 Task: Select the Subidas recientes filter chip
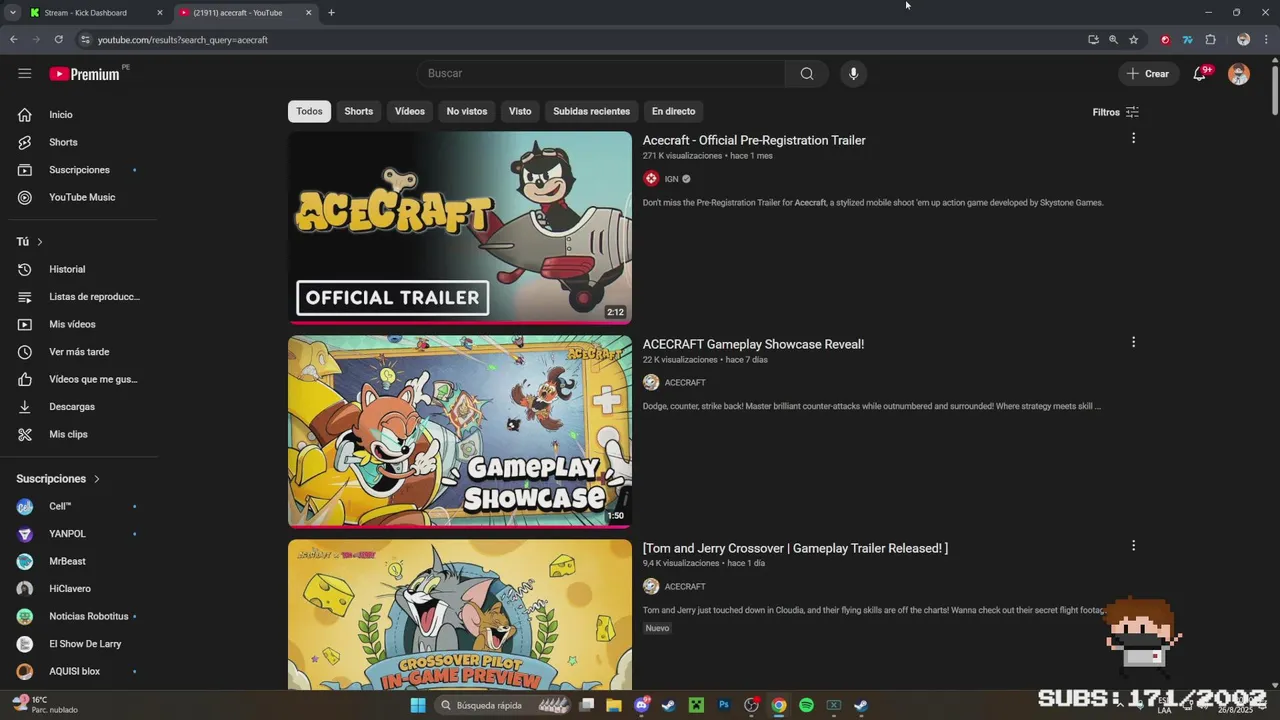point(591,111)
